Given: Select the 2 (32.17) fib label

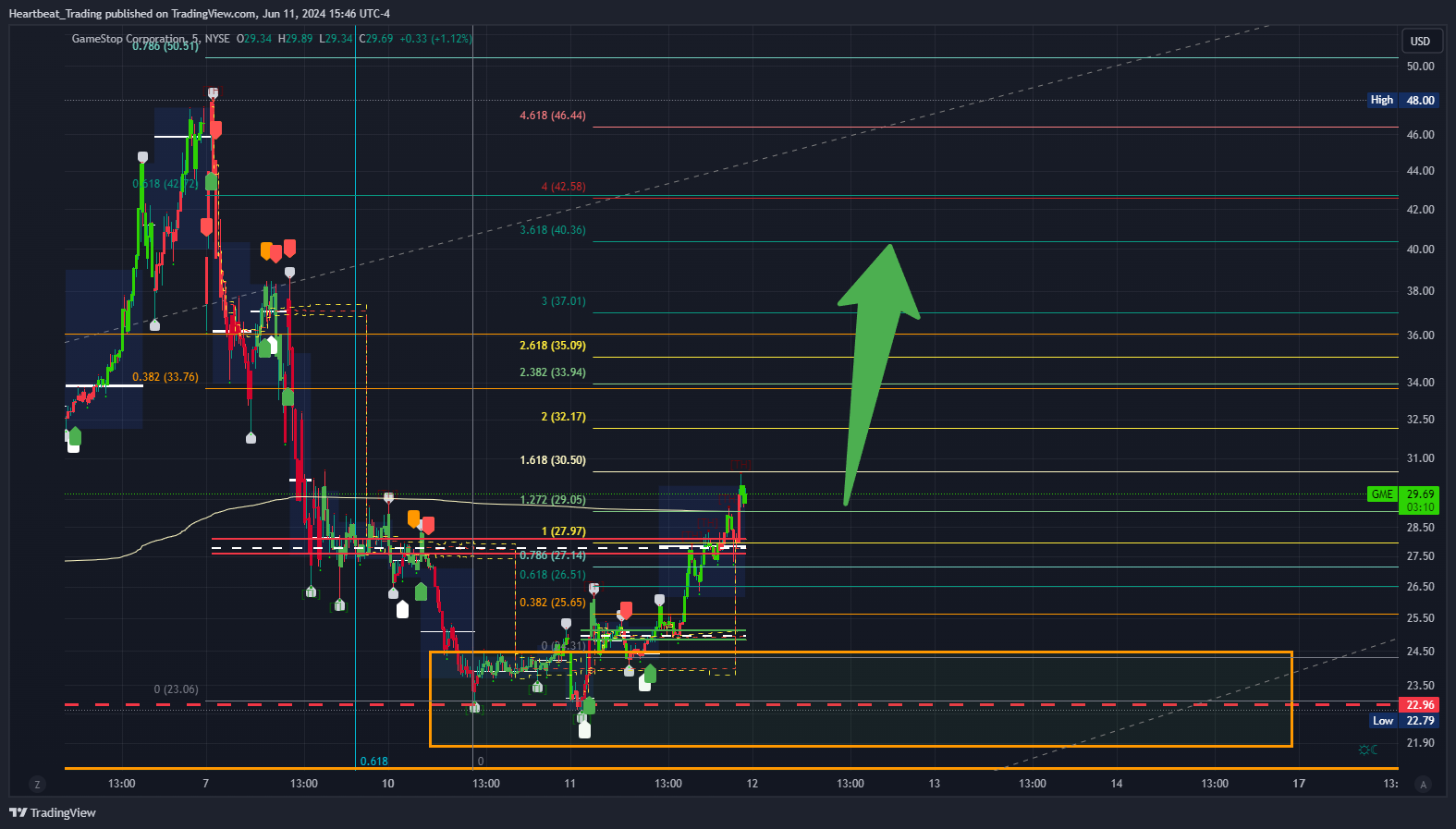Looking at the screenshot, I should (x=563, y=417).
